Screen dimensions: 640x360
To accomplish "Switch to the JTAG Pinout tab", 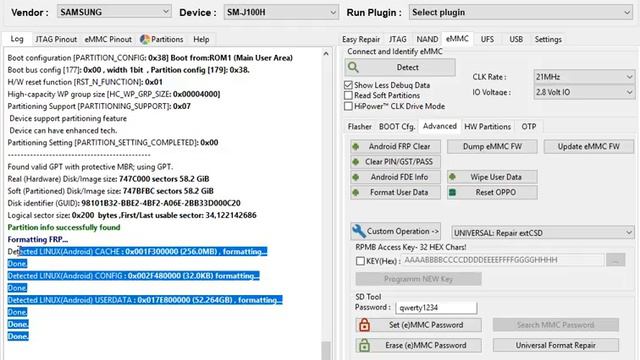I will [x=56, y=39].
